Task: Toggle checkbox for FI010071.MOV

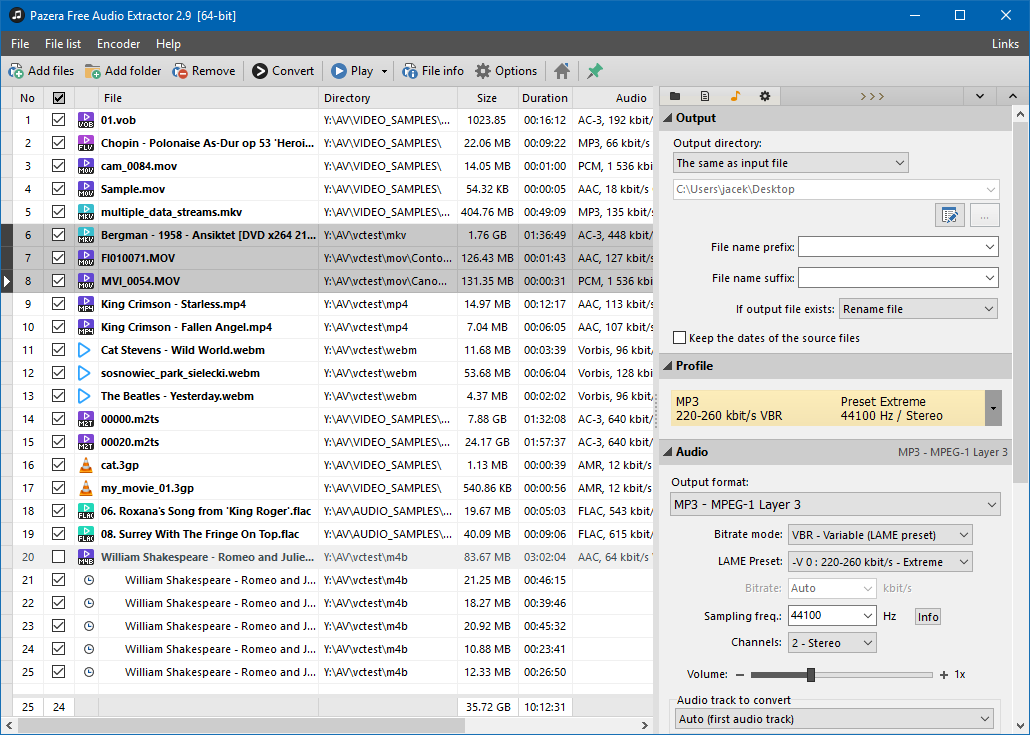Action: 58,258
